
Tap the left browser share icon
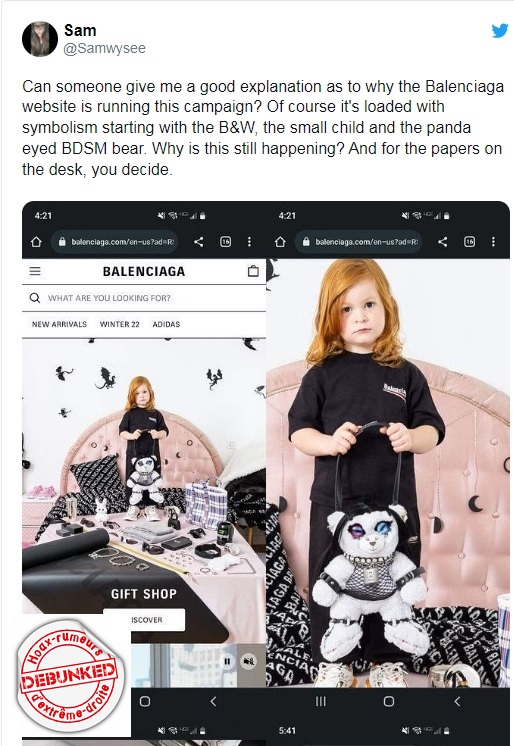(x=198, y=242)
